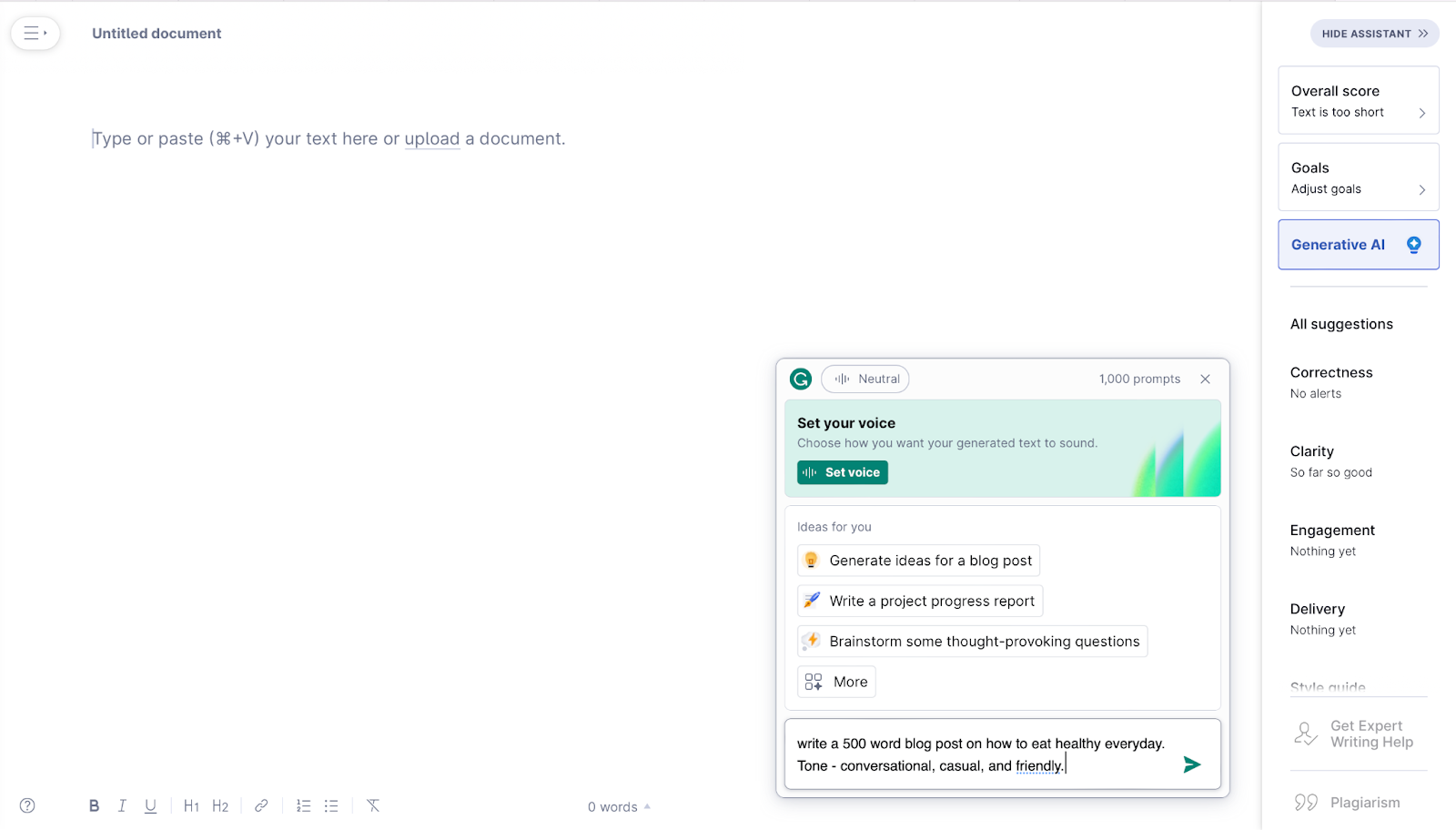Open Goals to adjust goals
Screen dimensions: 1456x830
coord(1359,177)
